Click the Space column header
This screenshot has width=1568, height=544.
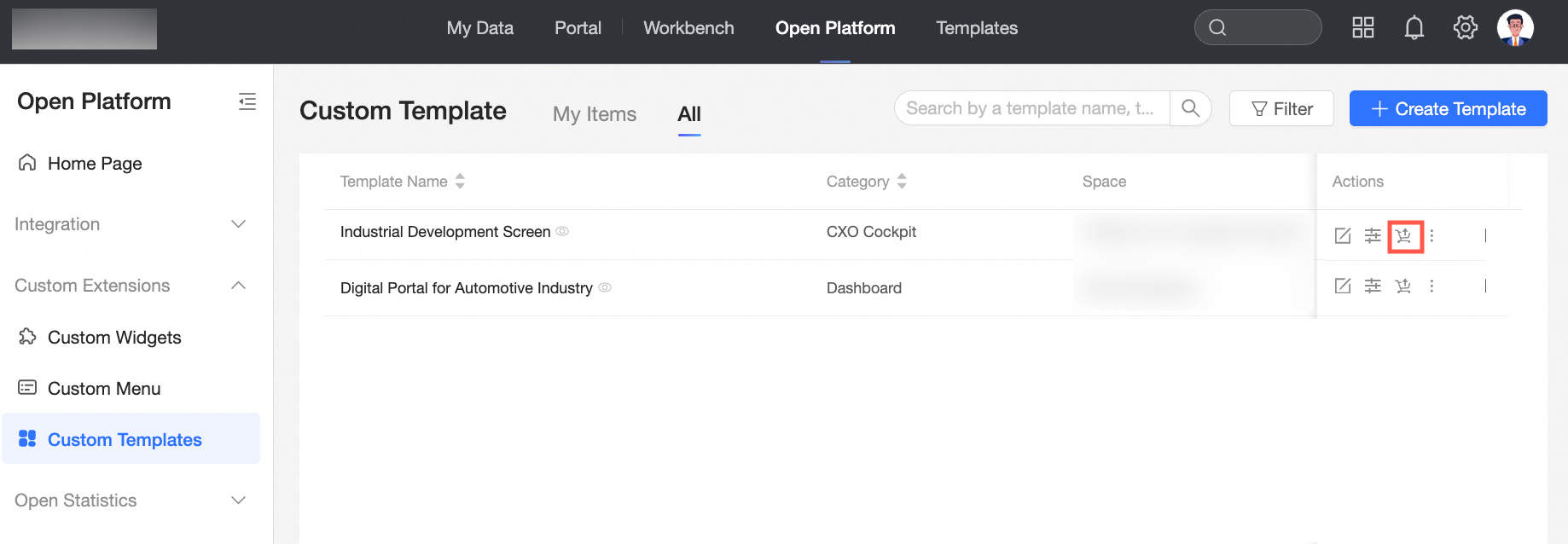(1104, 182)
